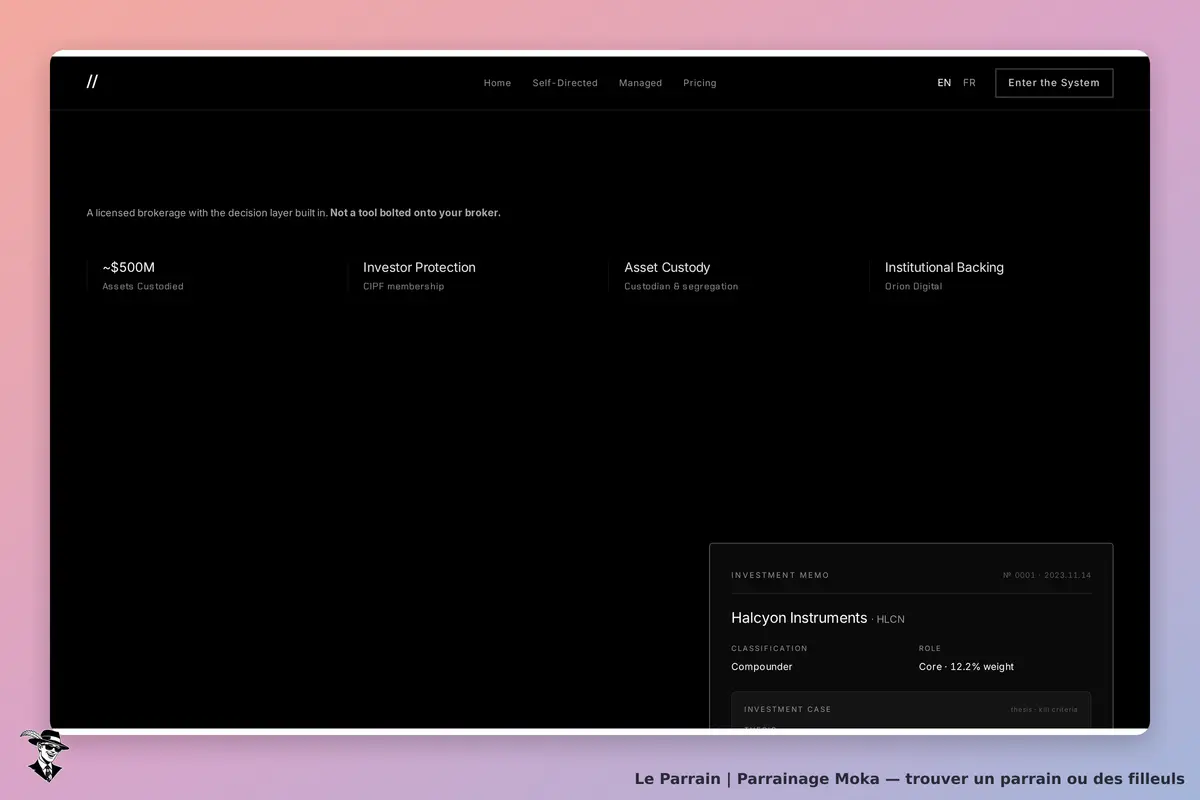The height and width of the screenshot is (800, 1200).
Task: Click the Asset Custody heading
Action: [x=667, y=267]
